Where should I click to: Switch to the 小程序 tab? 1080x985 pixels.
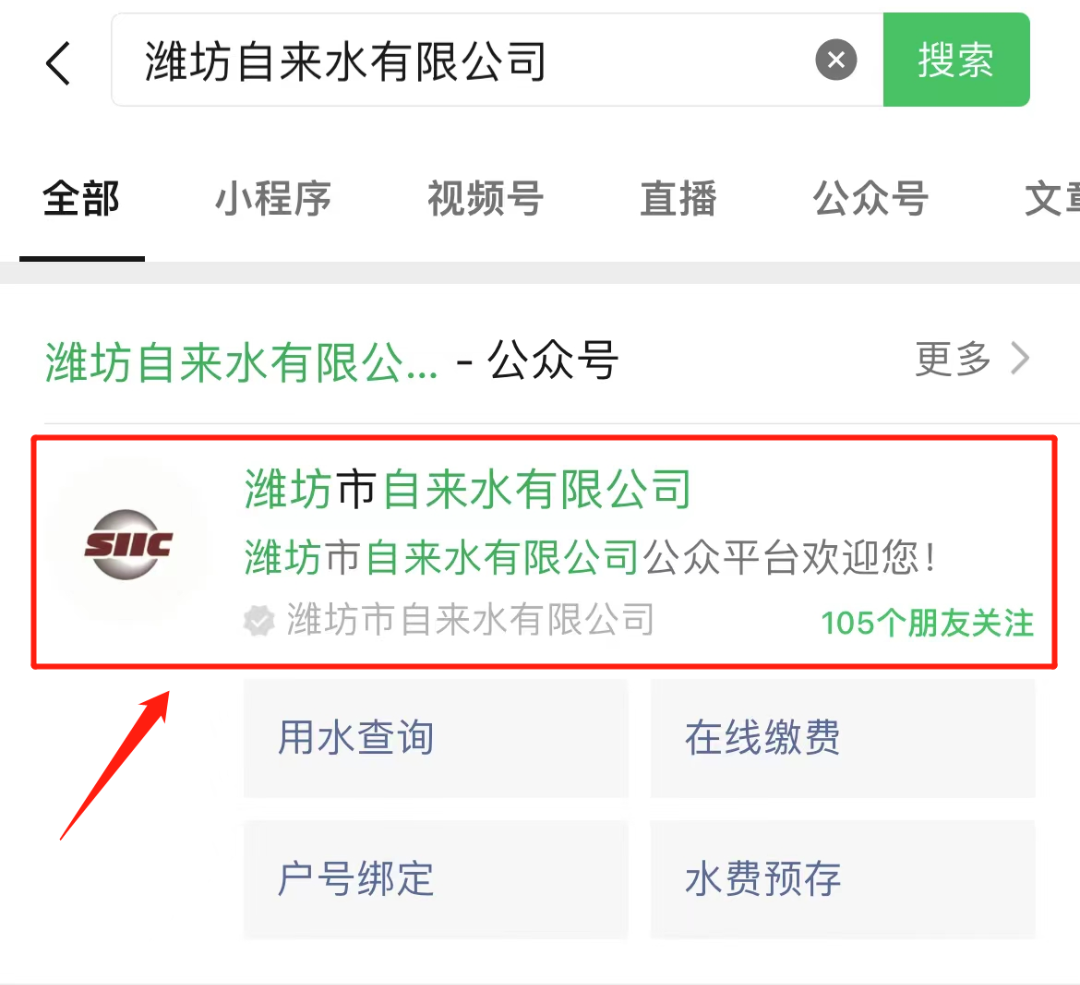pyautogui.click(x=273, y=199)
